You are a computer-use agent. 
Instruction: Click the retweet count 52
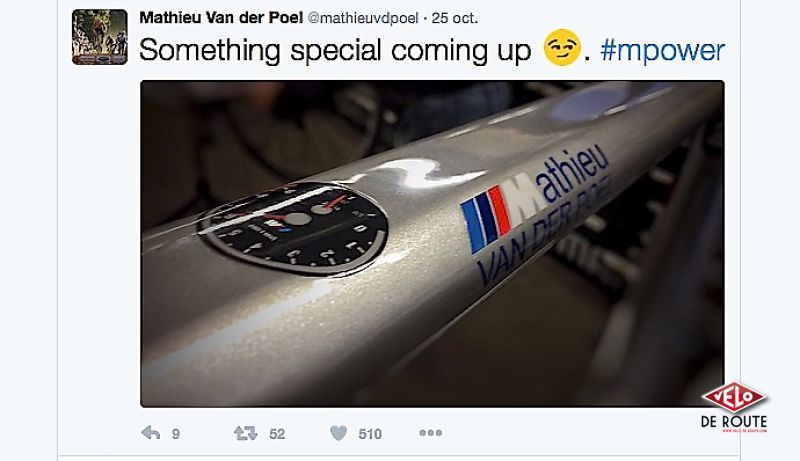click(x=277, y=434)
